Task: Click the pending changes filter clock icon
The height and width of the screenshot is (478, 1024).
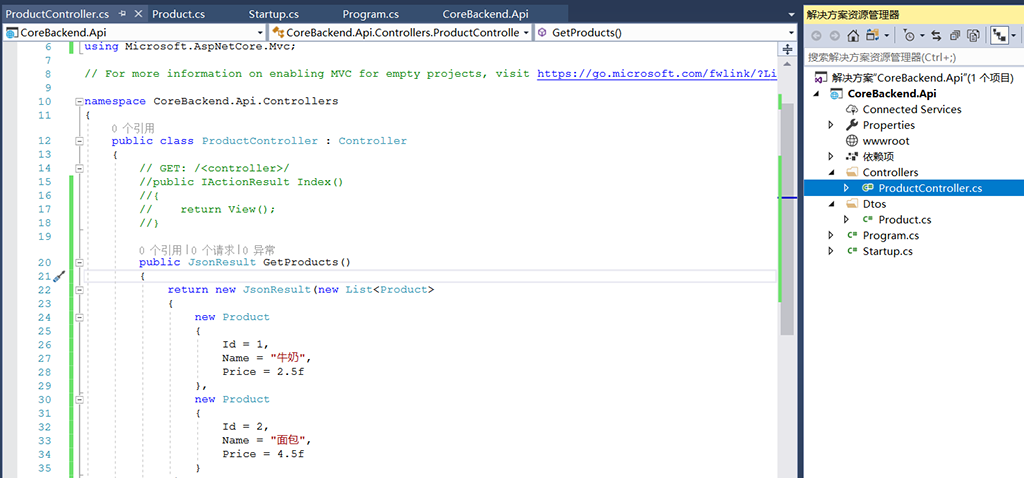Action: pyautogui.click(x=908, y=35)
